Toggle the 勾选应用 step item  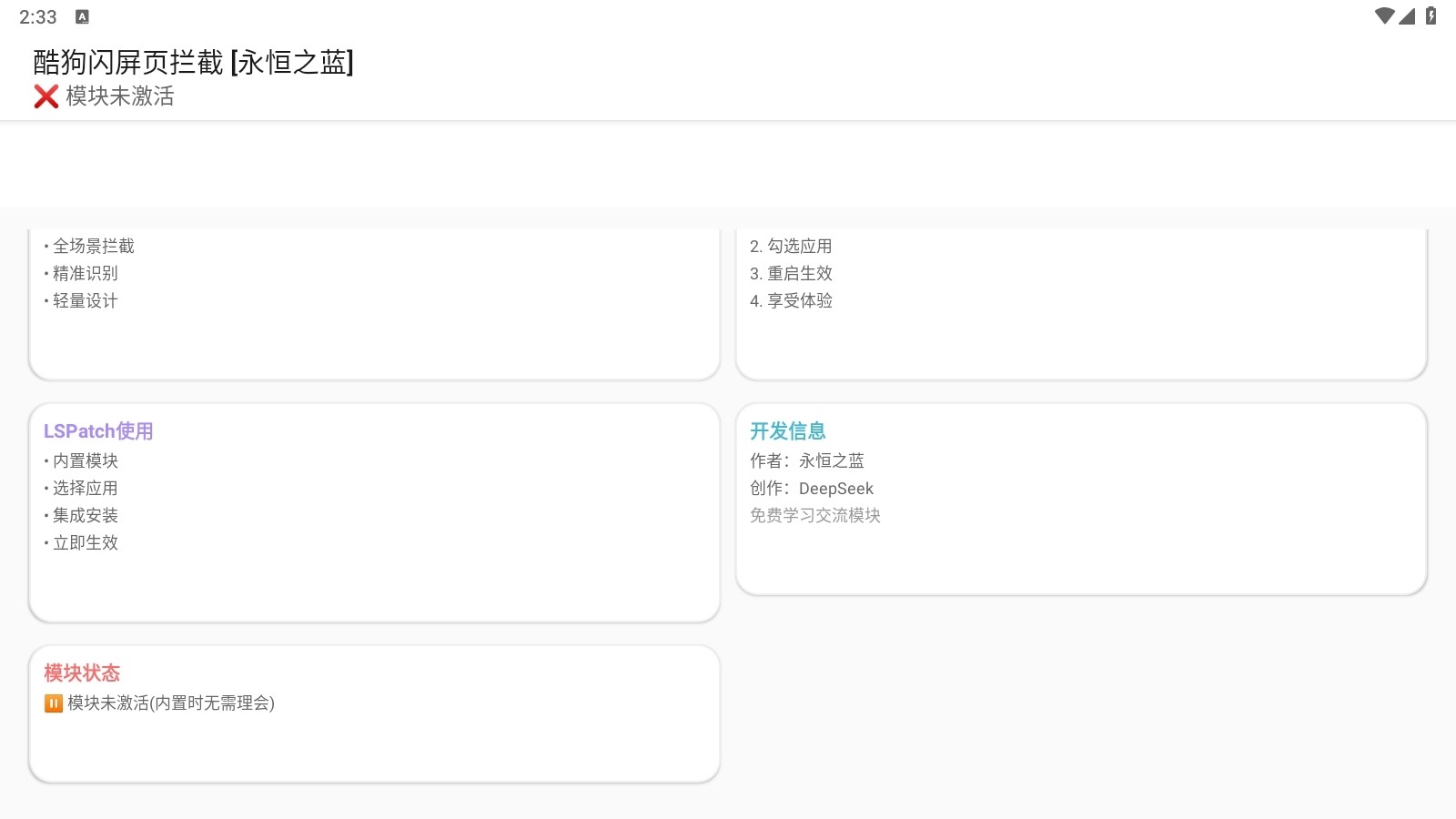click(x=790, y=245)
